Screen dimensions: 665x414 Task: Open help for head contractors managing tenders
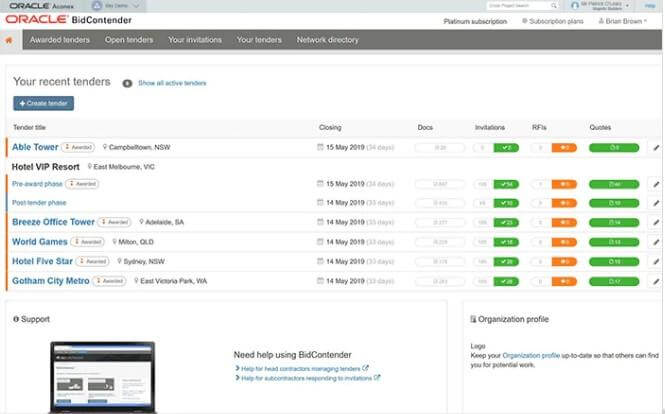pos(301,369)
